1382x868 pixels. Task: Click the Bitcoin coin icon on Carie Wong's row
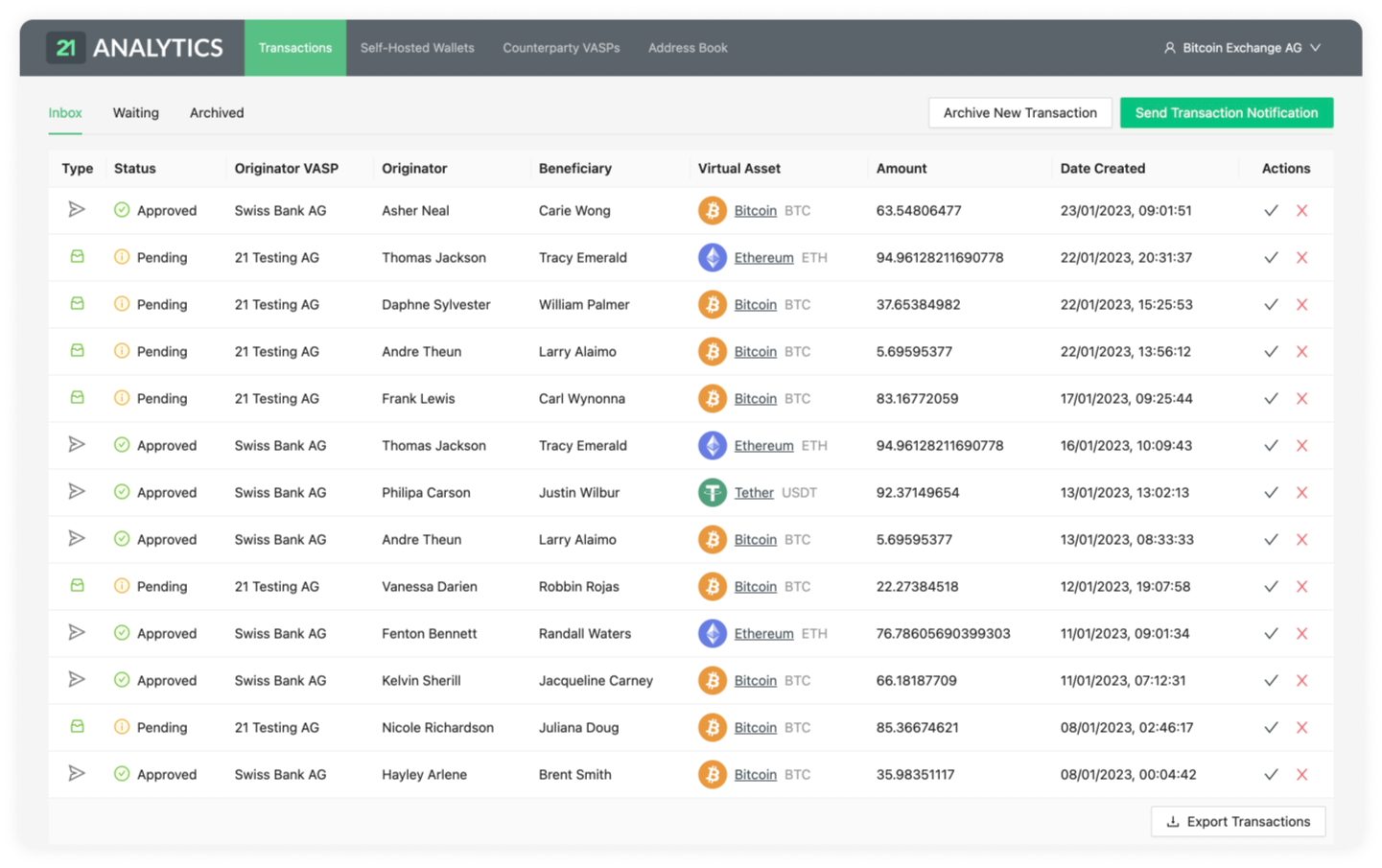(713, 210)
